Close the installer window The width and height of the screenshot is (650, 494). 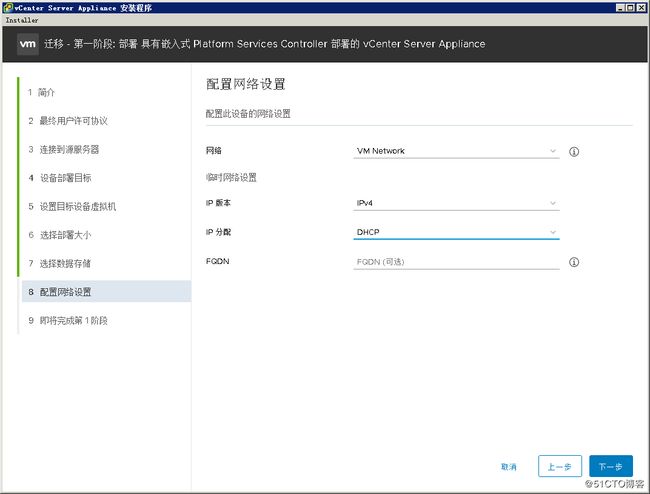[640, 7]
